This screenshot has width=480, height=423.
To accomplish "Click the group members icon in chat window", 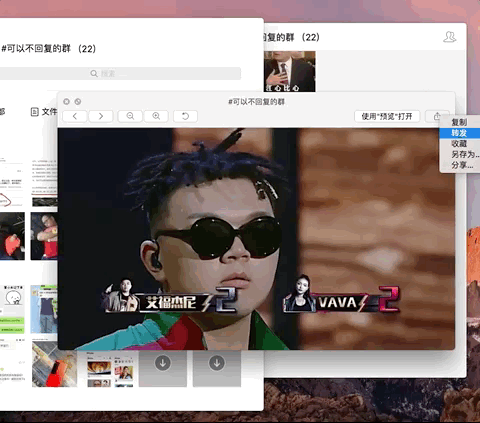I will pyautogui.click(x=450, y=37).
